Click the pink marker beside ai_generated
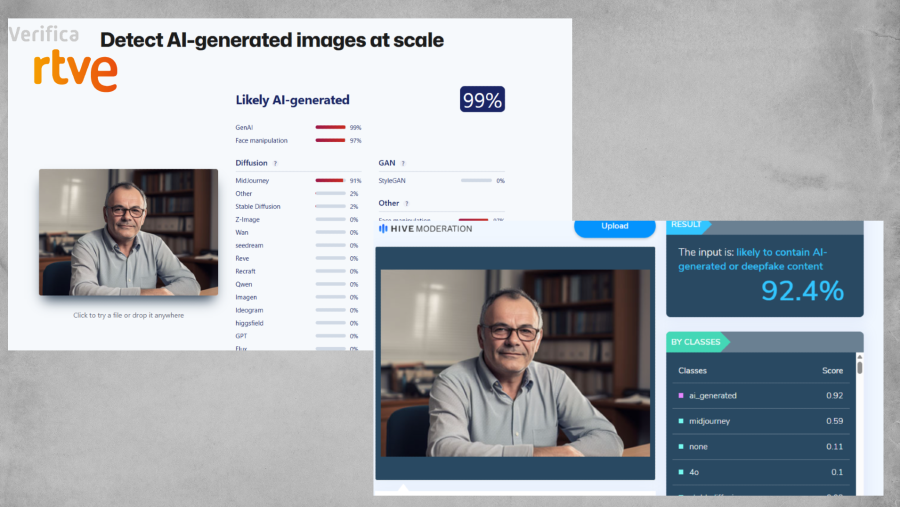 tap(681, 396)
